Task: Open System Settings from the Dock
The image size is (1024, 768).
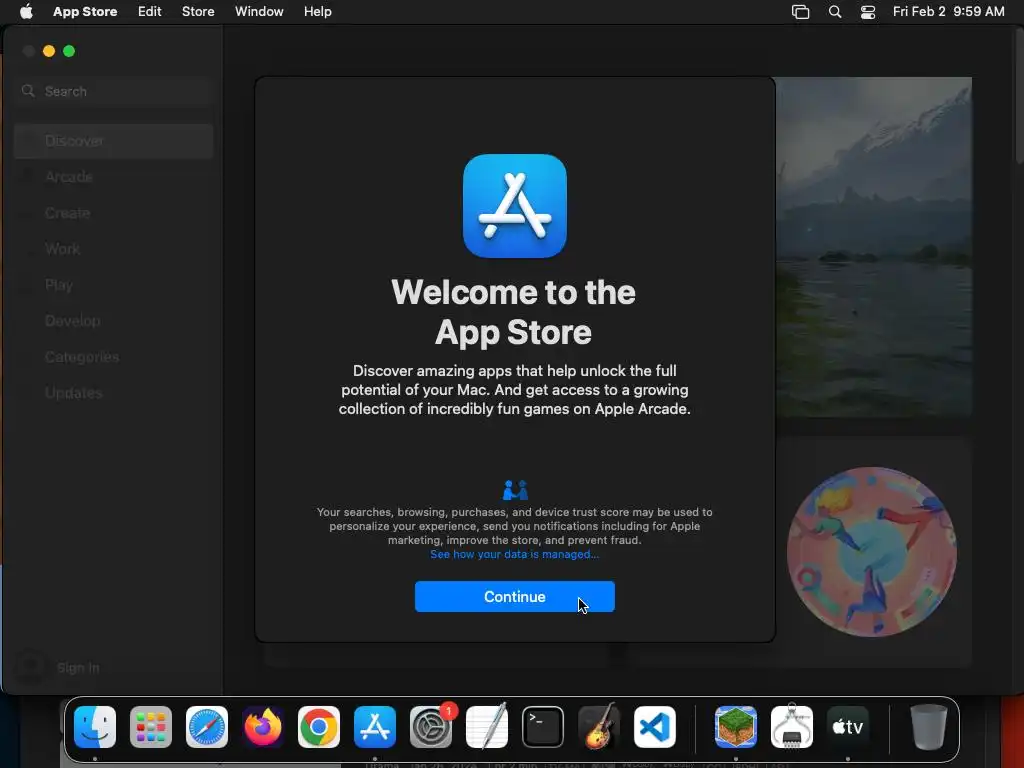Action: pos(431,726)
